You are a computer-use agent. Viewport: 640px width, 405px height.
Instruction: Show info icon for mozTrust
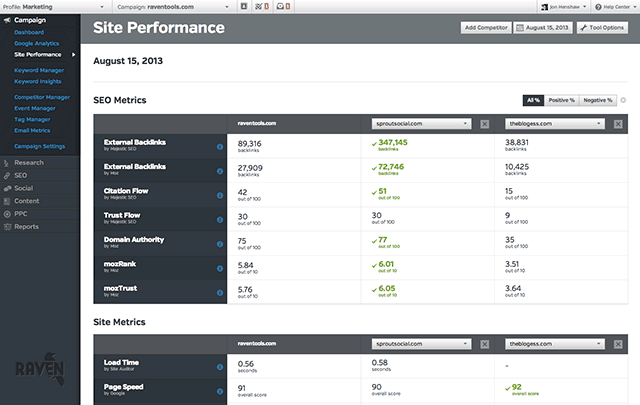[x=220, y=293]
